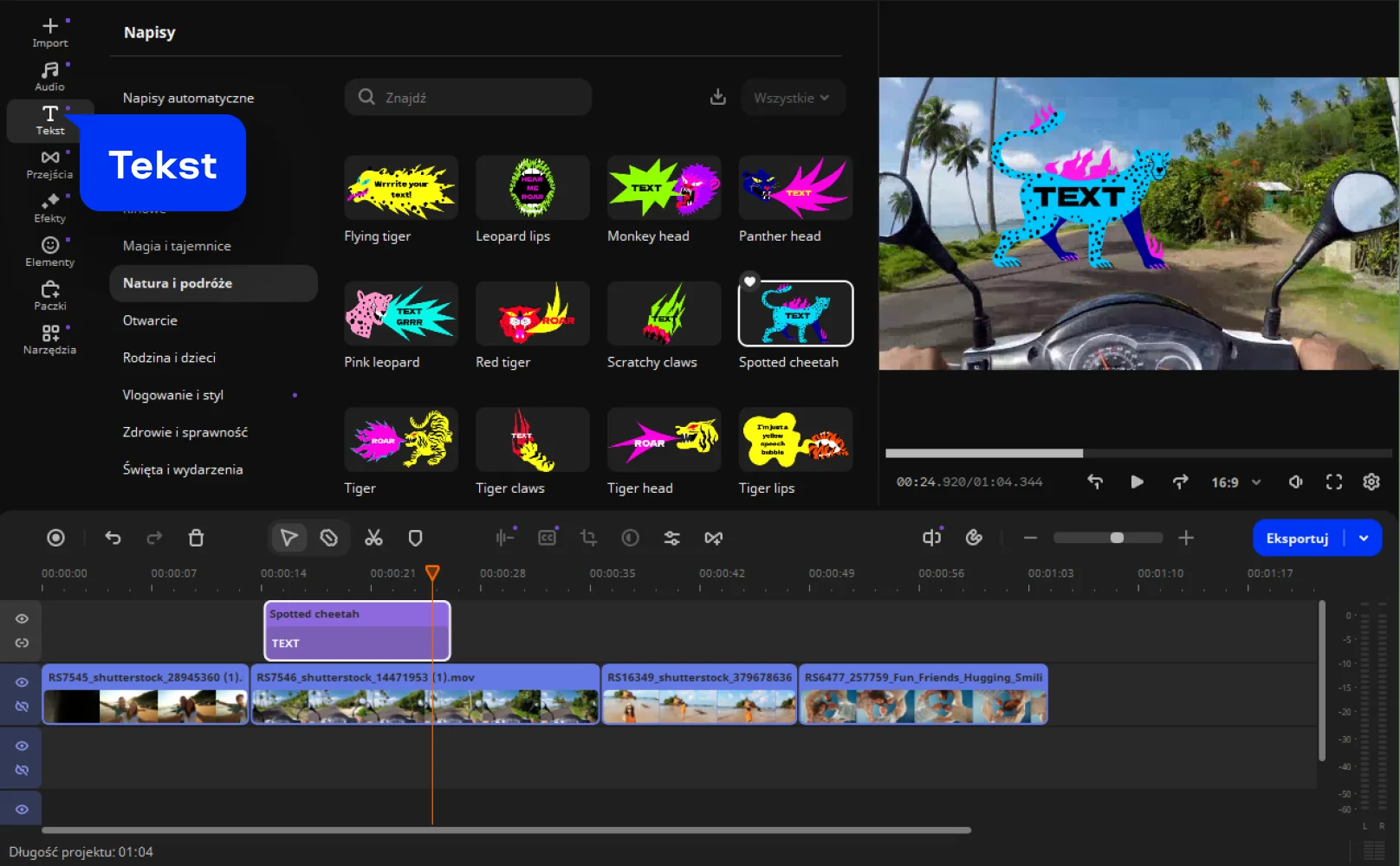Image resolution: width=1400 pixels, height=866 pixels.
Task: Click the Eksportuj button
Action: pyautogui.click(x=1297, y=538)
